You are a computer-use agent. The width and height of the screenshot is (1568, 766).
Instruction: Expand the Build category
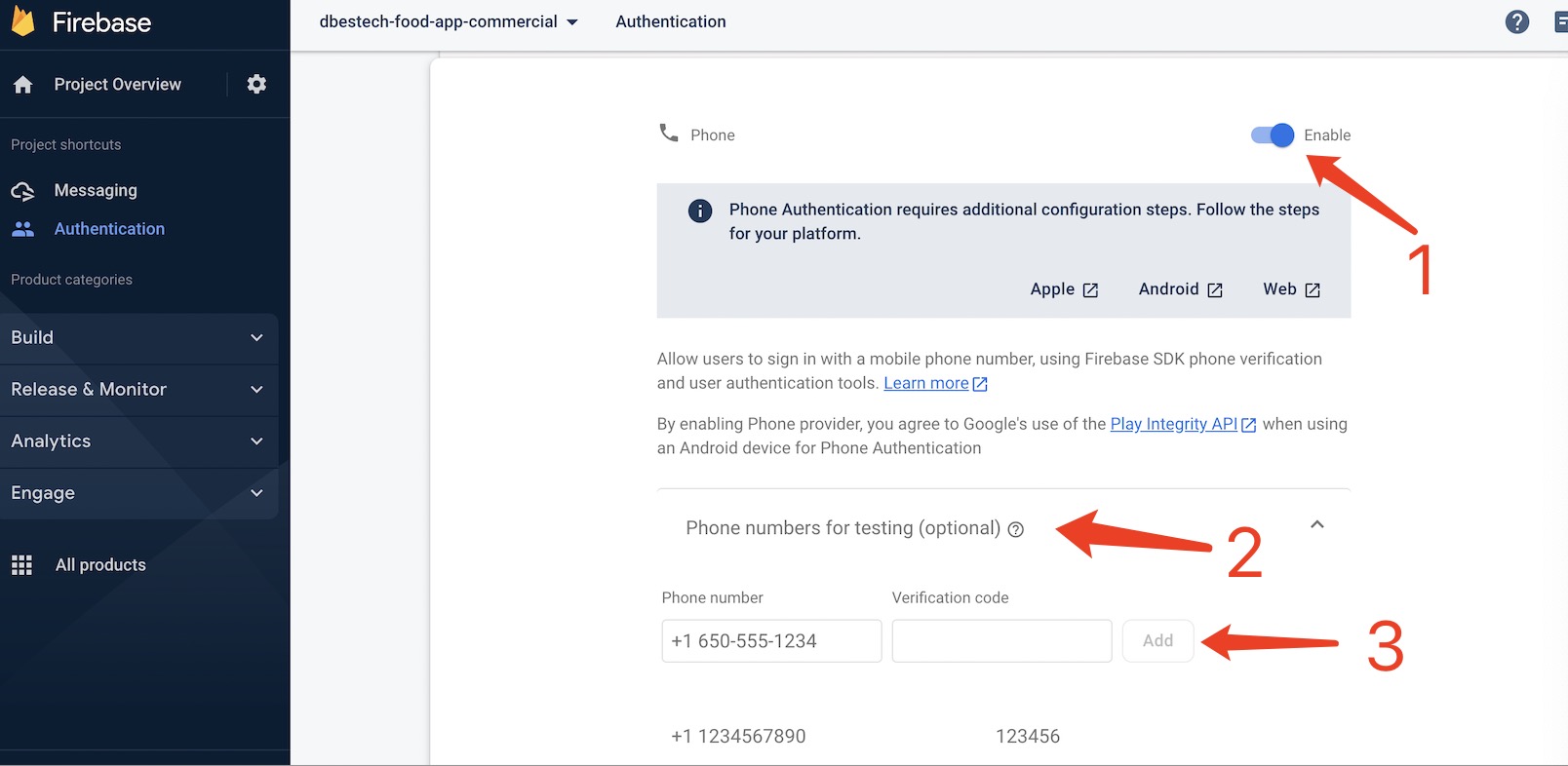pyautogui.click(x=138, y=337)
